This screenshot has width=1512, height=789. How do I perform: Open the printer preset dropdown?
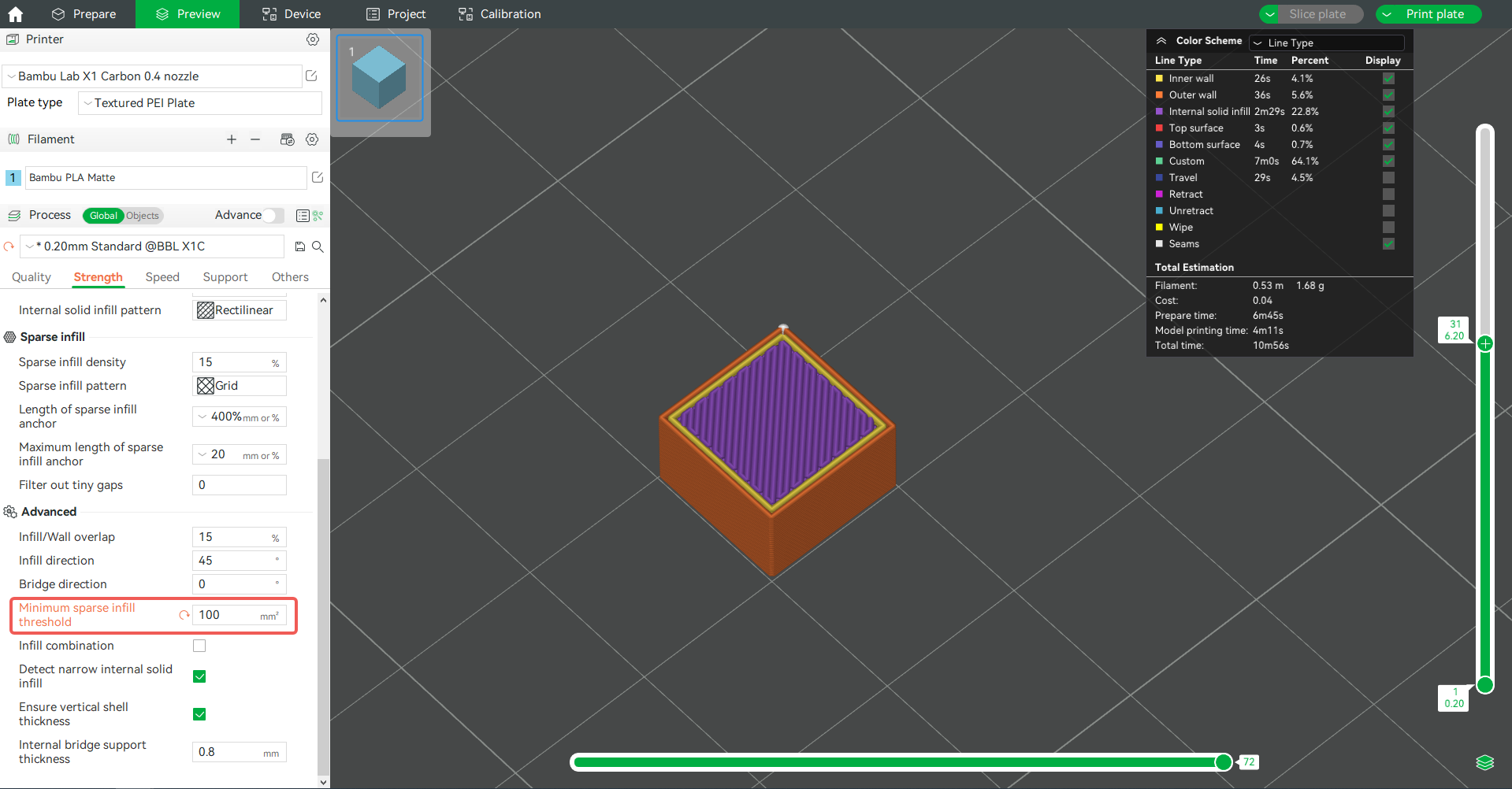pyautogui.click(x=152, y=76)
